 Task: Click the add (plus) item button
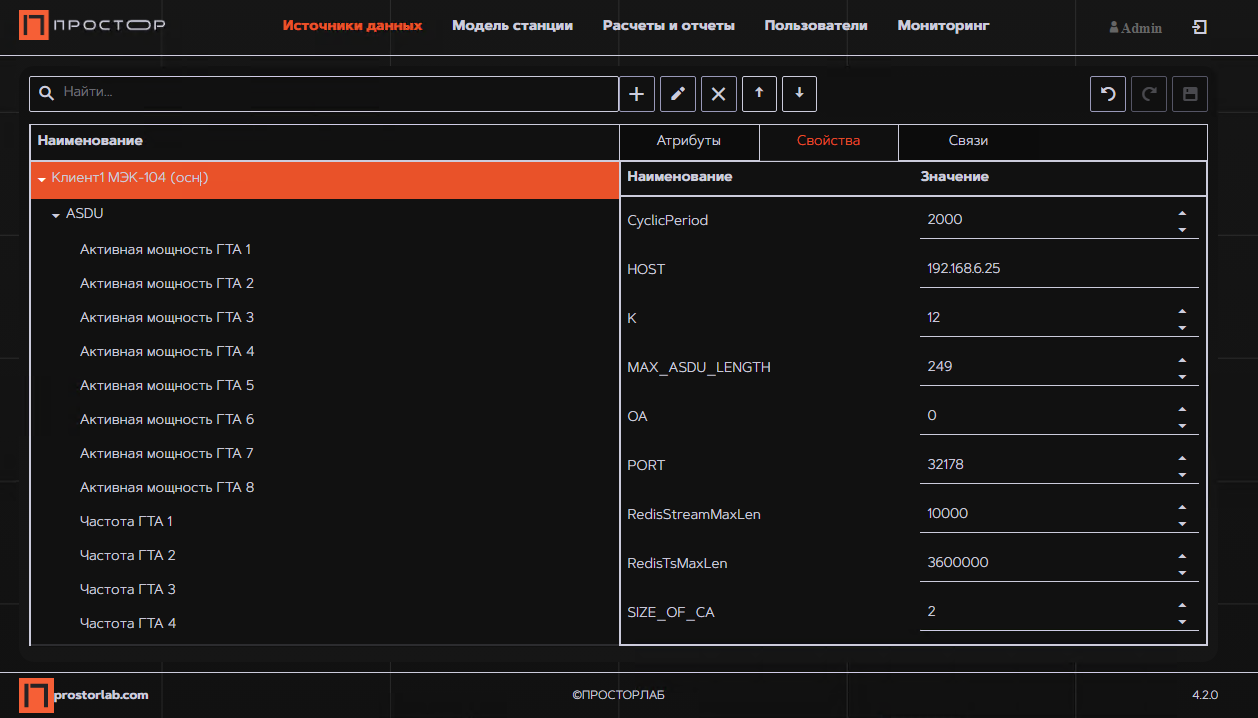(x=637, y=94)
